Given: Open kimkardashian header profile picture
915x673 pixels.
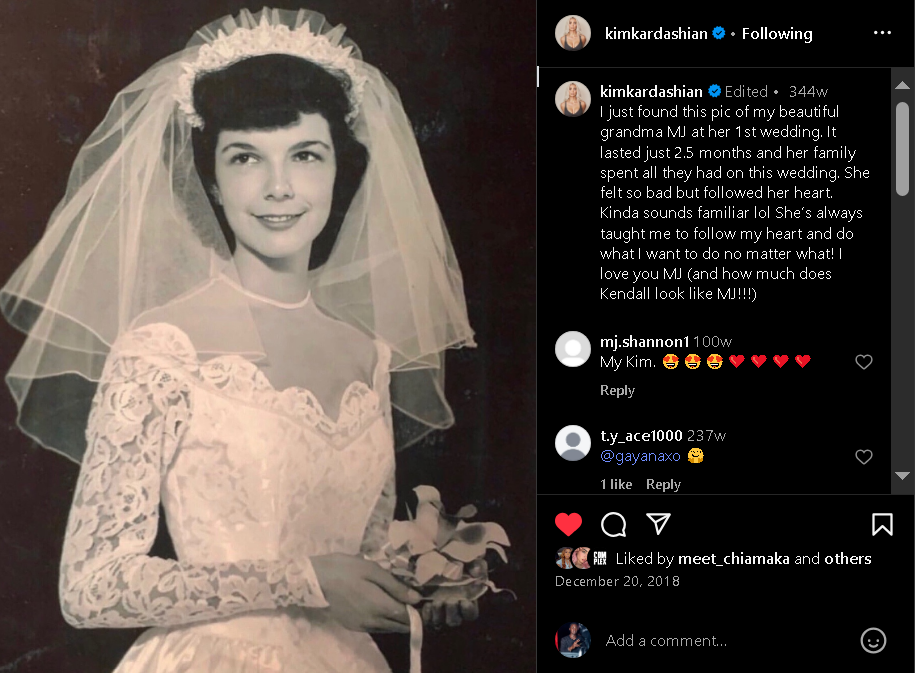Looking at the screenshot, I should point(572,33).
